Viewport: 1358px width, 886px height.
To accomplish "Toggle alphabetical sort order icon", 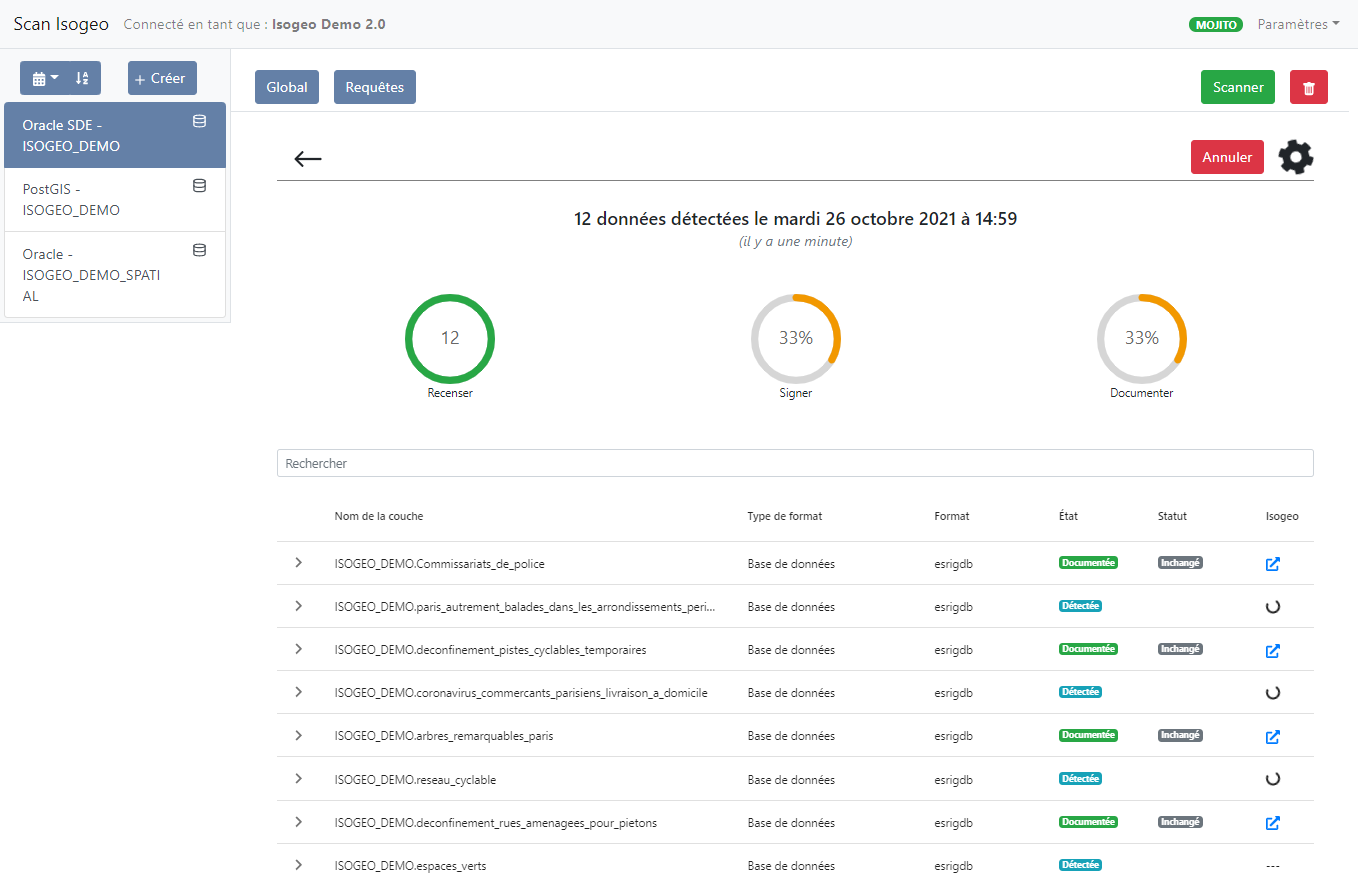I will (x=82, y=78).
